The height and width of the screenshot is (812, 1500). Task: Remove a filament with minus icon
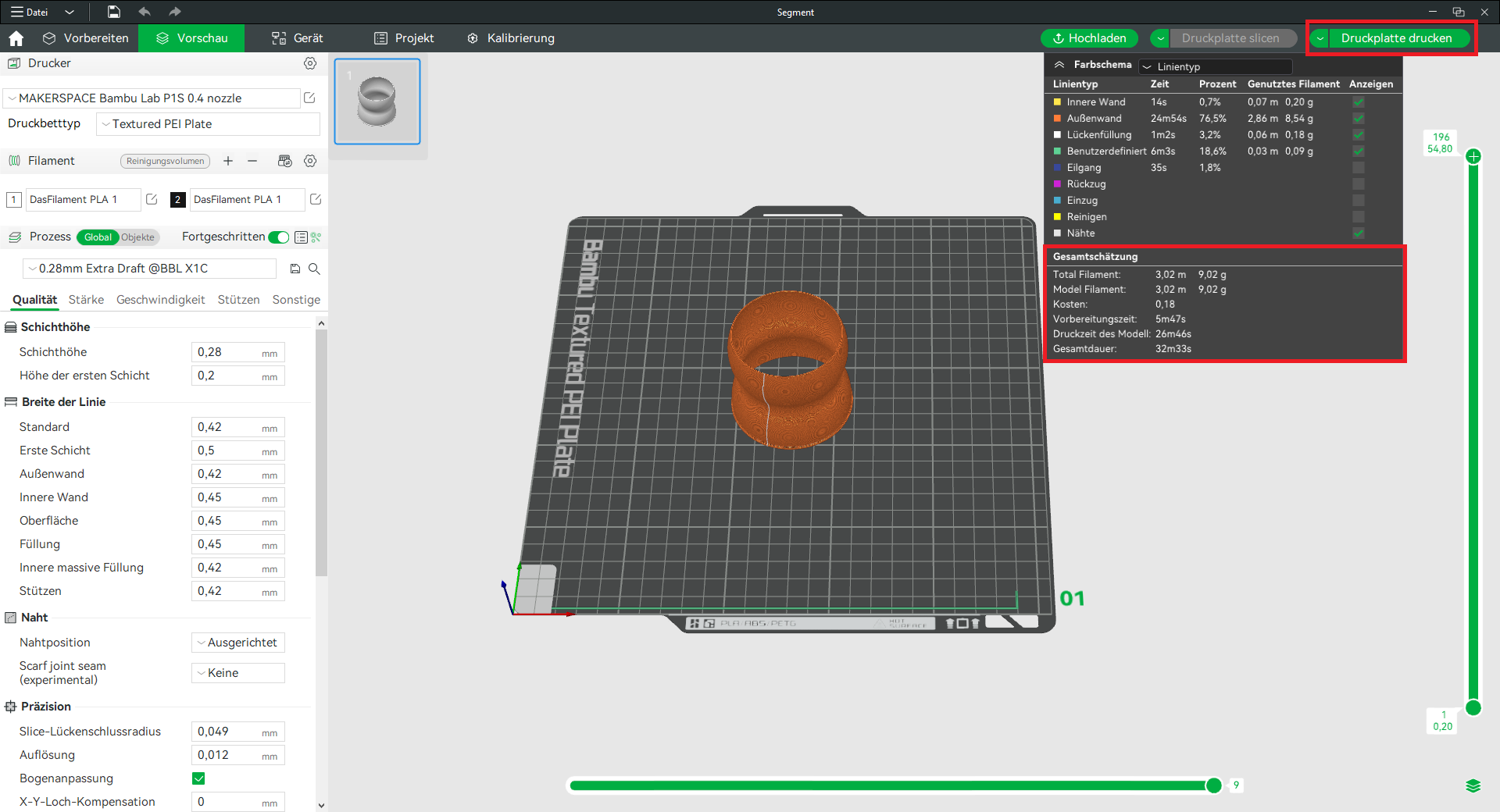tap(252, 161)
